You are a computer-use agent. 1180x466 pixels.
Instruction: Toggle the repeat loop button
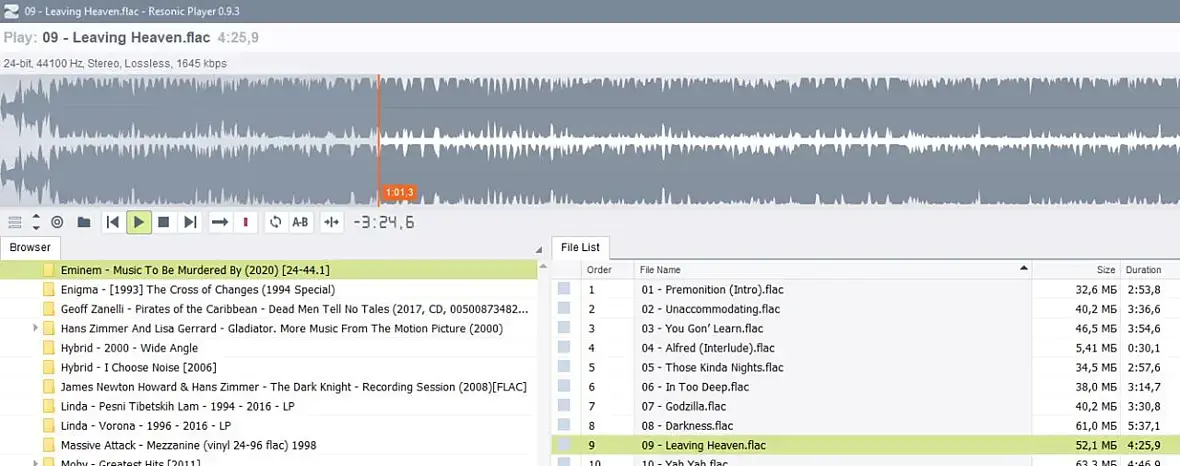tap(275, 222)
